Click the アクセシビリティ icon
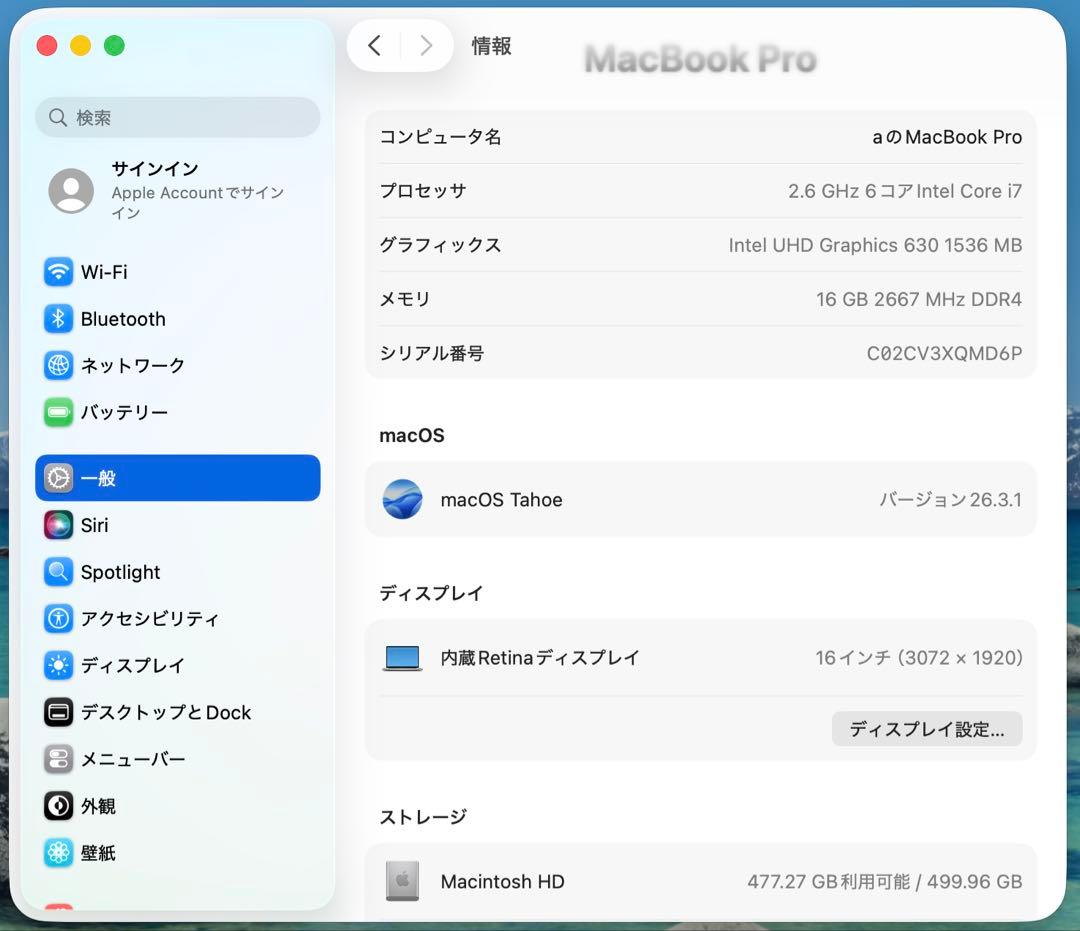 point(59,618)
